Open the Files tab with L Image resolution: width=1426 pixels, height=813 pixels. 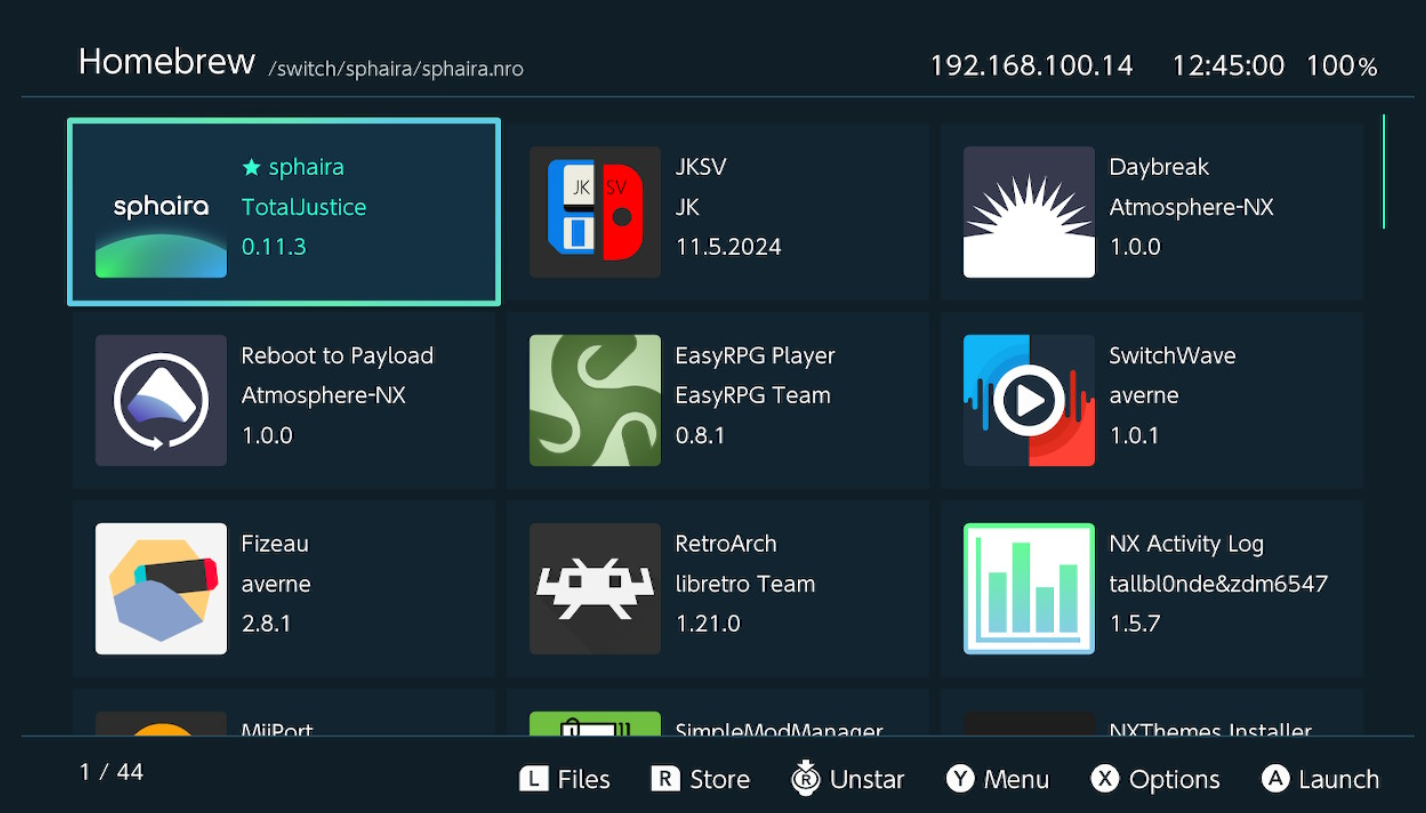click(565, 779)
